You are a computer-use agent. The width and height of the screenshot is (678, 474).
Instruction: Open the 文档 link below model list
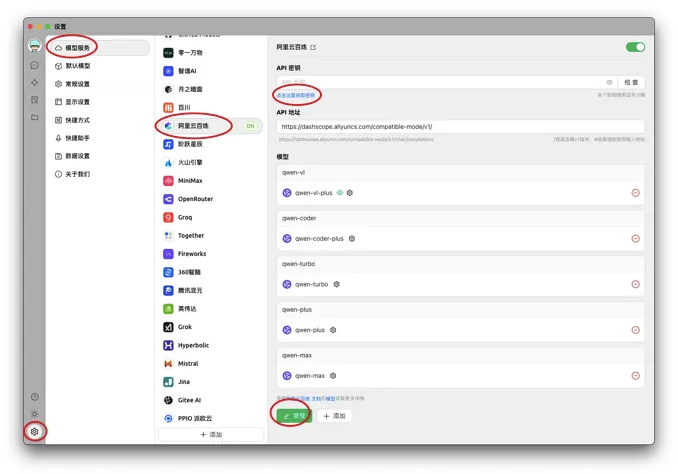(317, 398)
